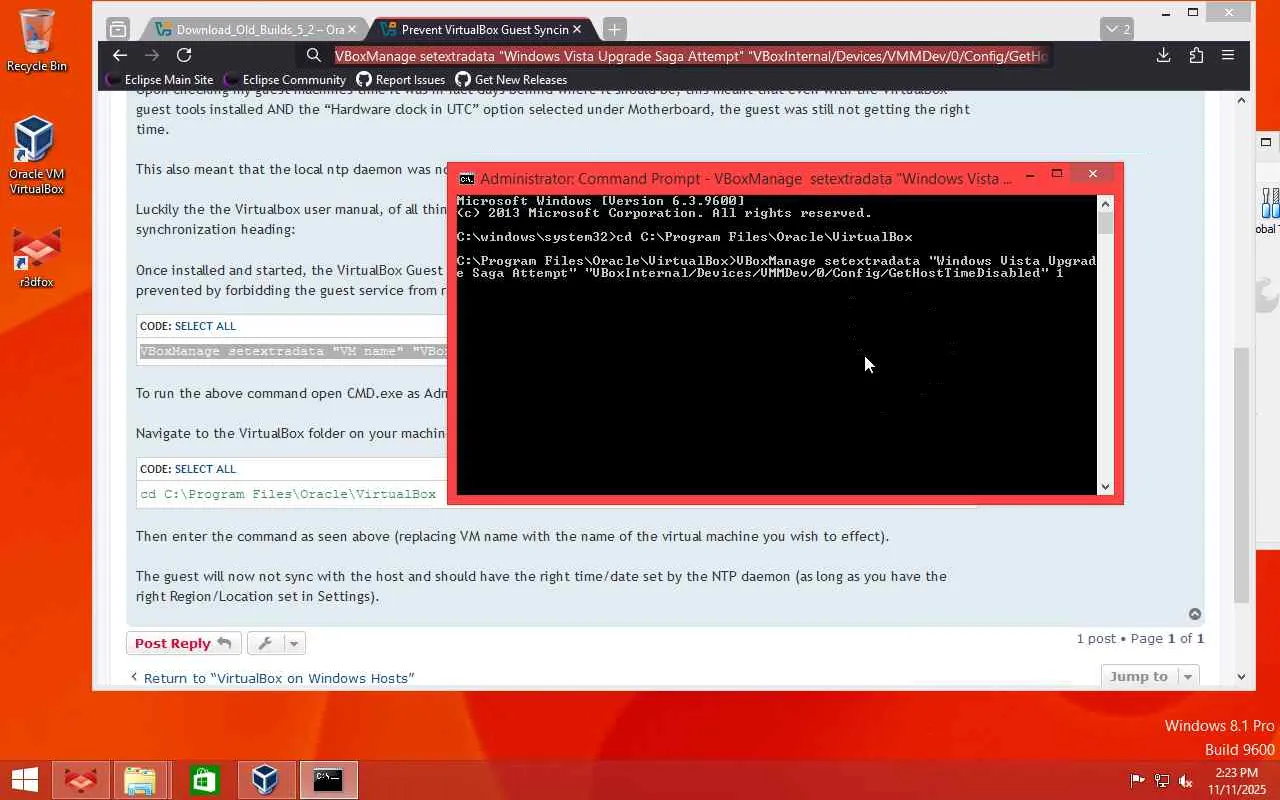The width and height of the screenshot is (1280, 800).
Task: Click the browser page scrollbar thumb
Action: pos(1242,475)
